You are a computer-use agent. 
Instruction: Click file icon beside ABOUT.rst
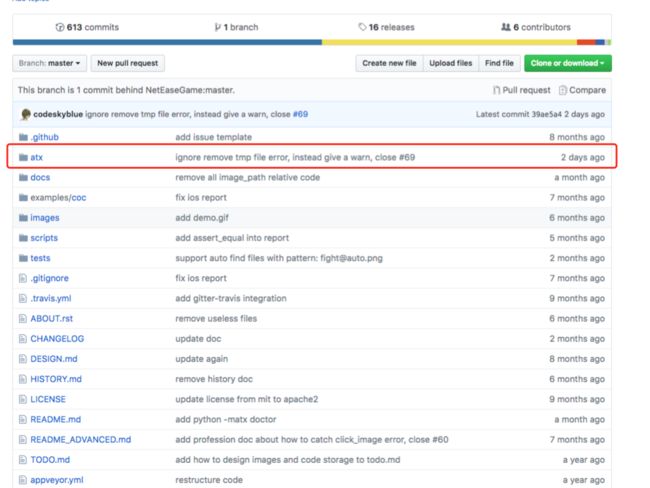(23, 319)
